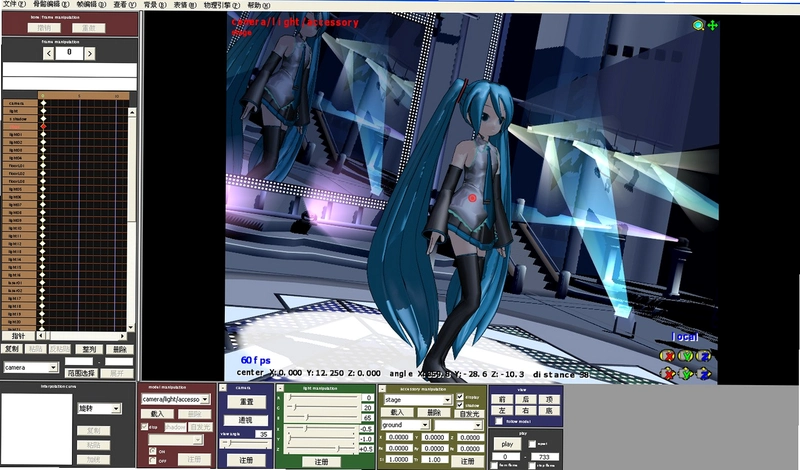Click the red bone marker on model
The width and height of the screenshot is (800, 470).
pos(472,198)
